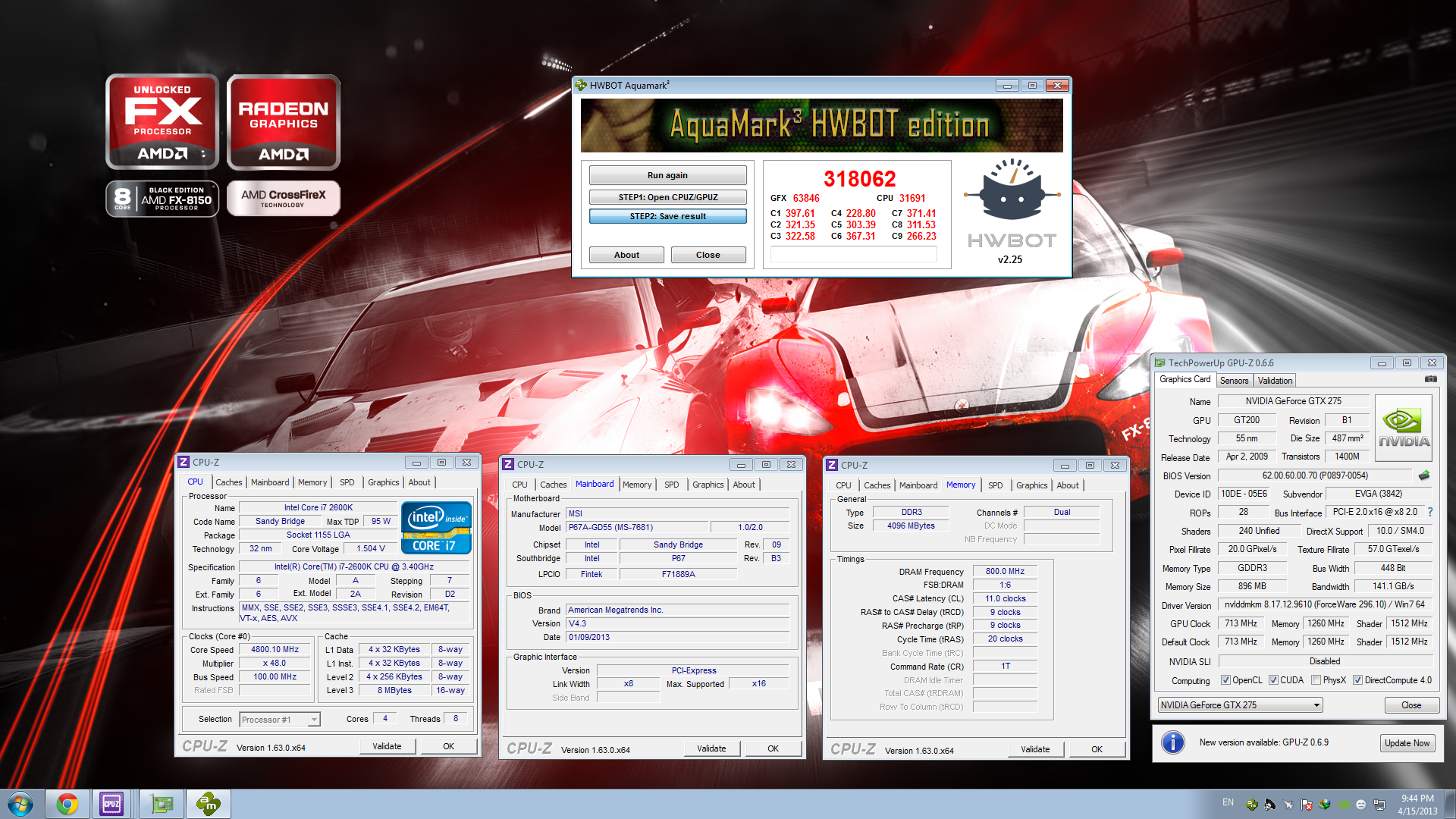1456x819 pixels.
Task: Click the NVIDIA tray icon
Action: tap(1343, 805)
